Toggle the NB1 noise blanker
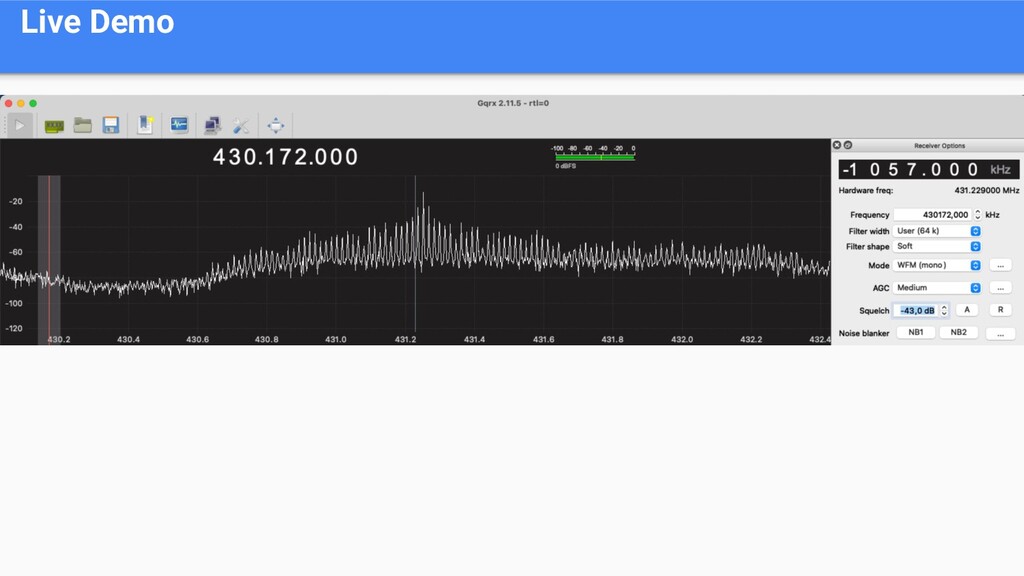Viewport: 1024px width, 576px height. click(x=916, y=332)
